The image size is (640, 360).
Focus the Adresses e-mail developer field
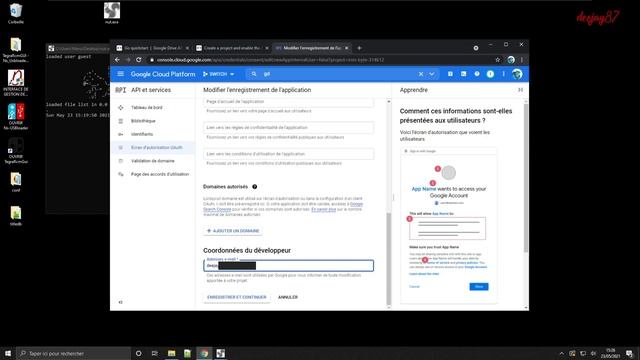288,266
